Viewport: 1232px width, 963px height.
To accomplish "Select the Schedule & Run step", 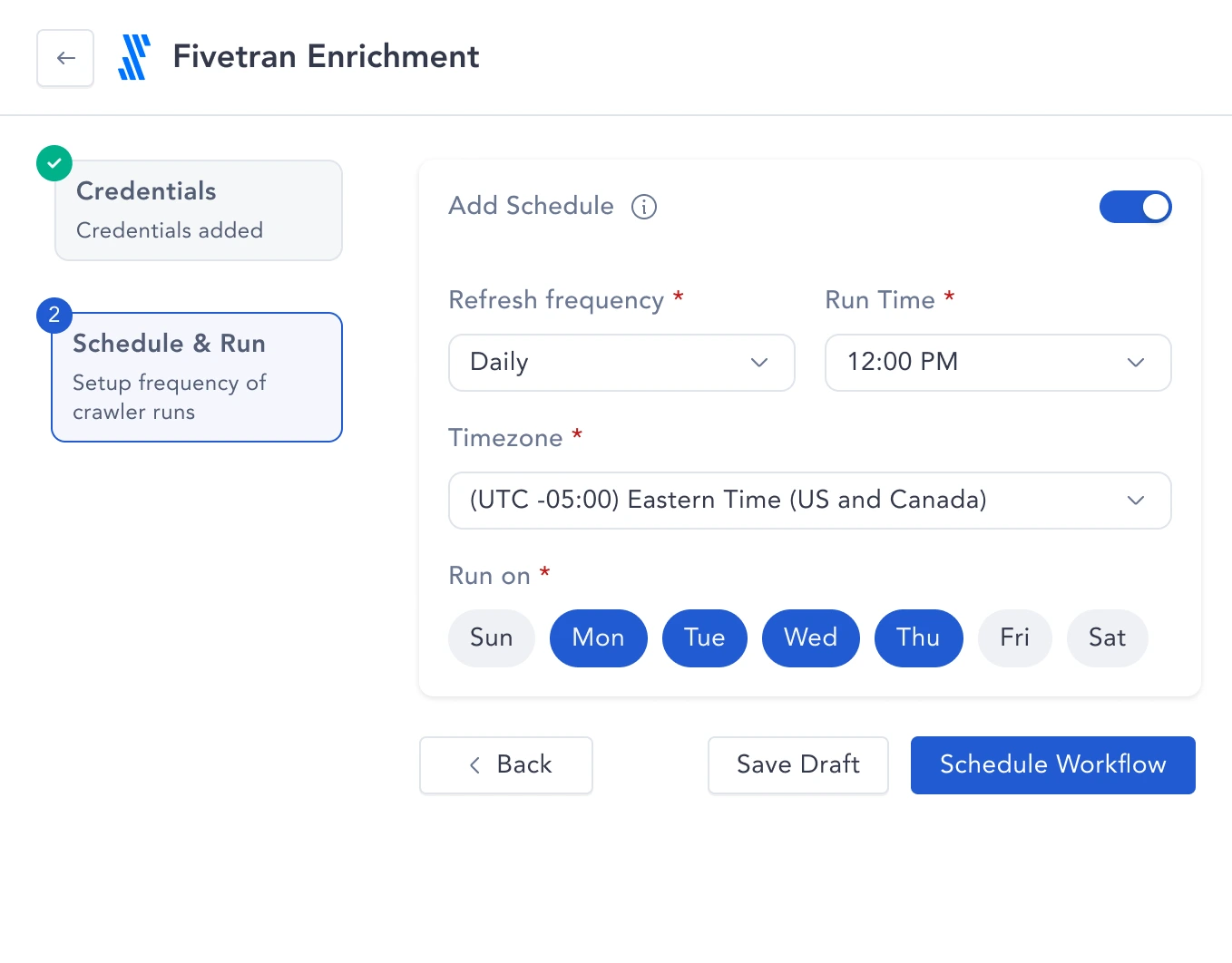I will tap(197, 377).
